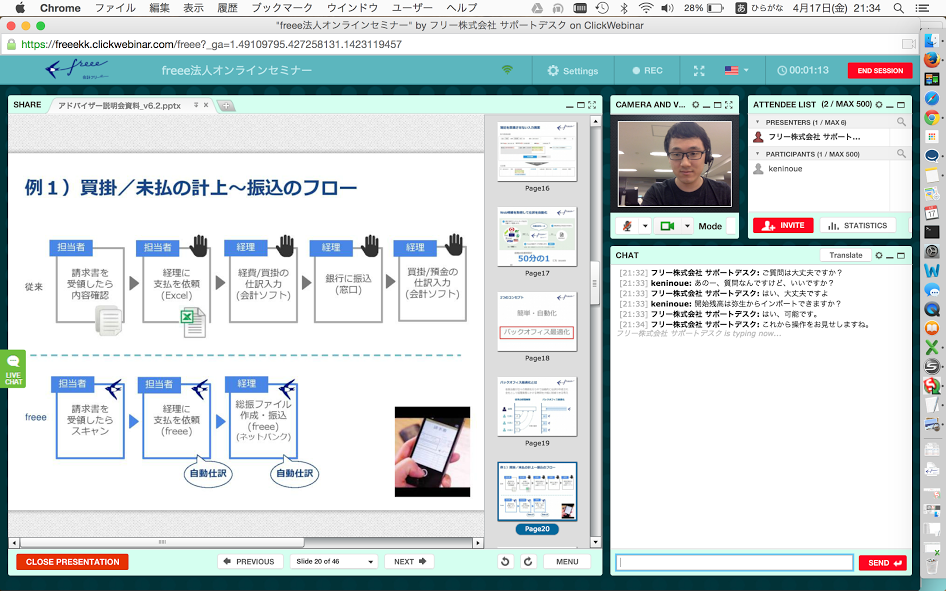Image resolution: width=946 pixels, height=591 pixels.
Task: Add new share tab with plus
Action: [x=226, y=106]
